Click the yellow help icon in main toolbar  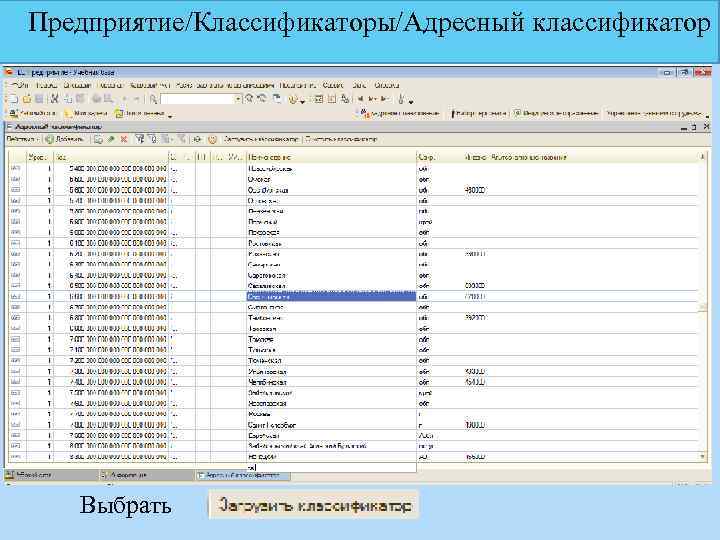click(292, 99)
